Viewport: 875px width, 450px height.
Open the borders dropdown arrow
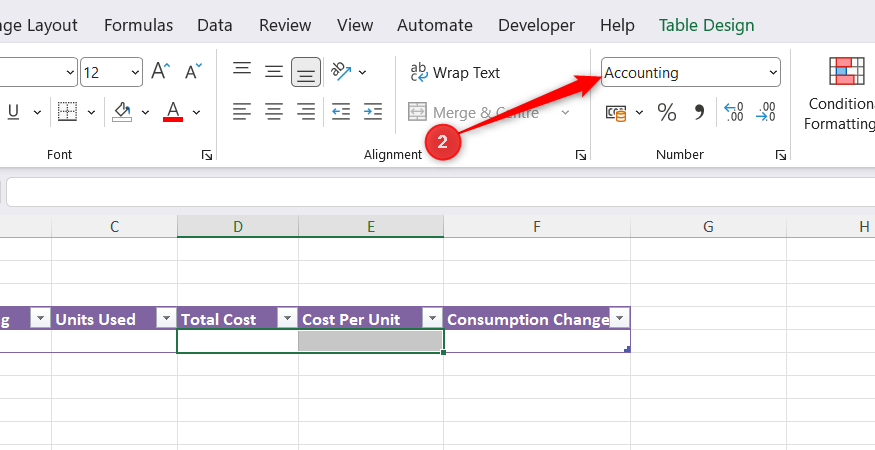point(92,112)
